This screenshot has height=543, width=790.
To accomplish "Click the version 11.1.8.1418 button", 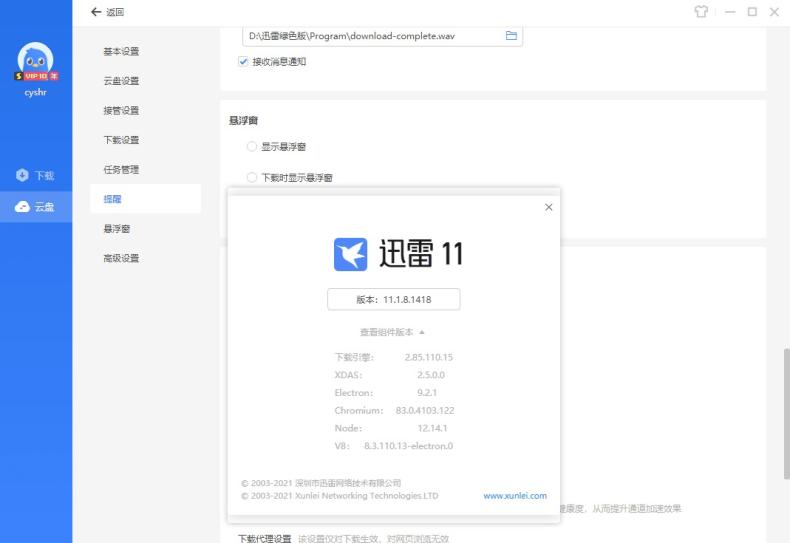I will [x=393, y=299].
